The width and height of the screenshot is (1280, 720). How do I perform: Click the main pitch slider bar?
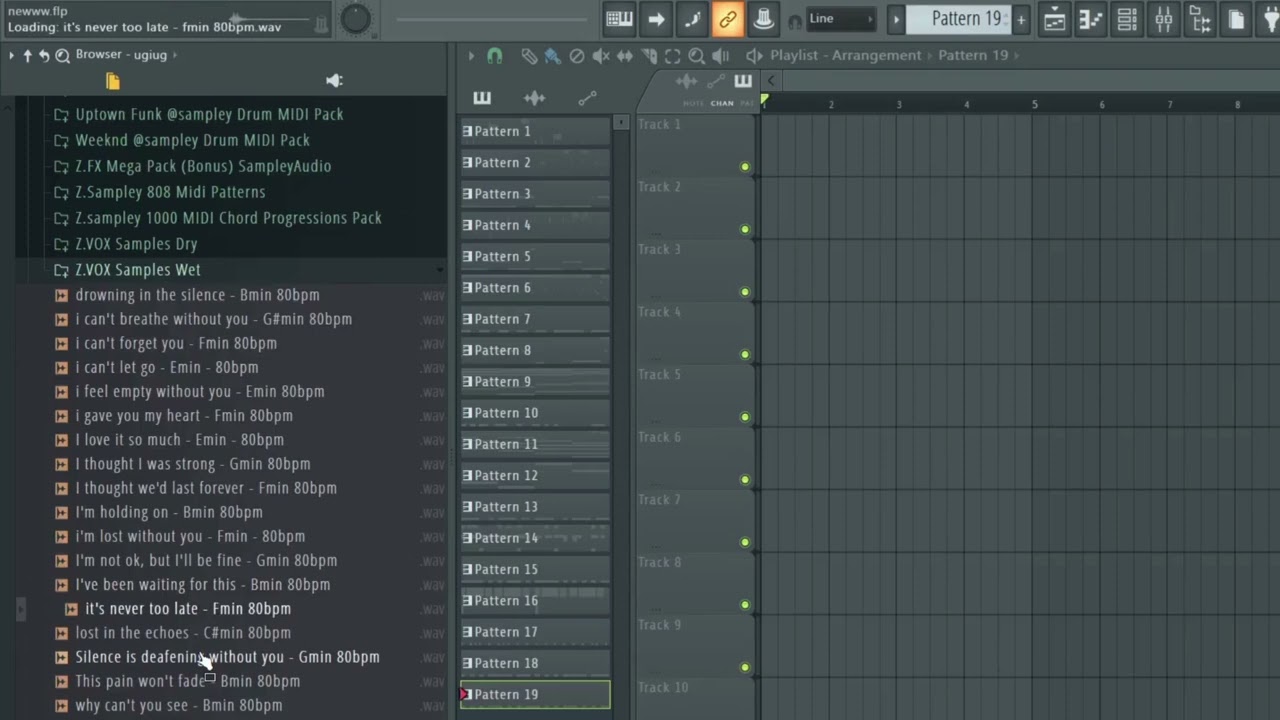pyautogui.click(x=490, y=19)
